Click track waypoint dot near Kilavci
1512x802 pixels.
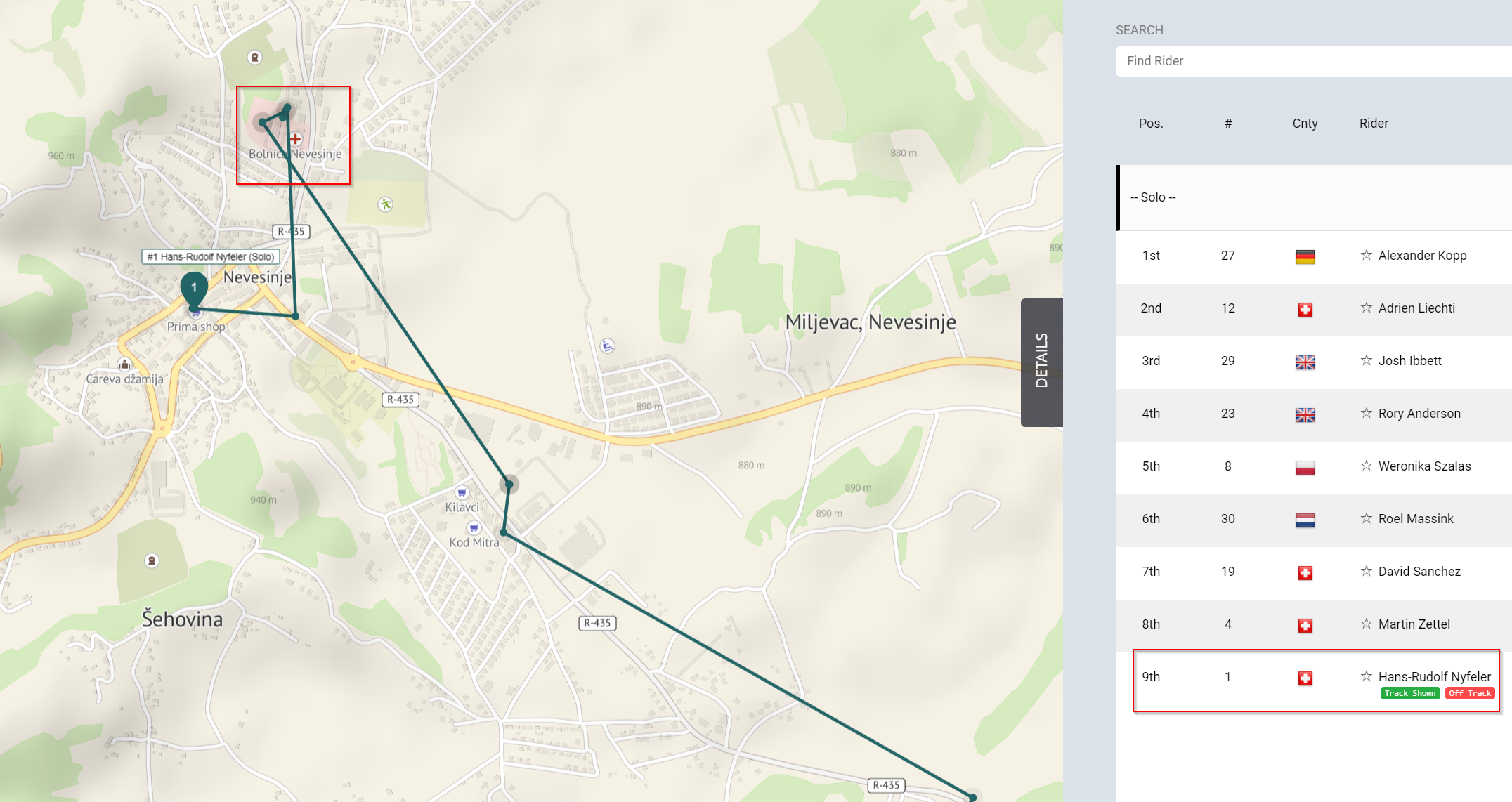509,484
